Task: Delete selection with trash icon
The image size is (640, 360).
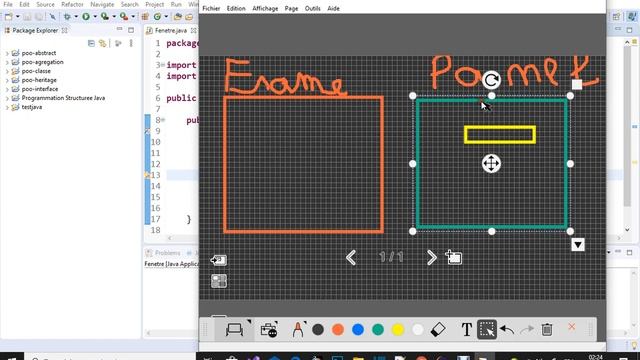Action: tap(547, 329)
